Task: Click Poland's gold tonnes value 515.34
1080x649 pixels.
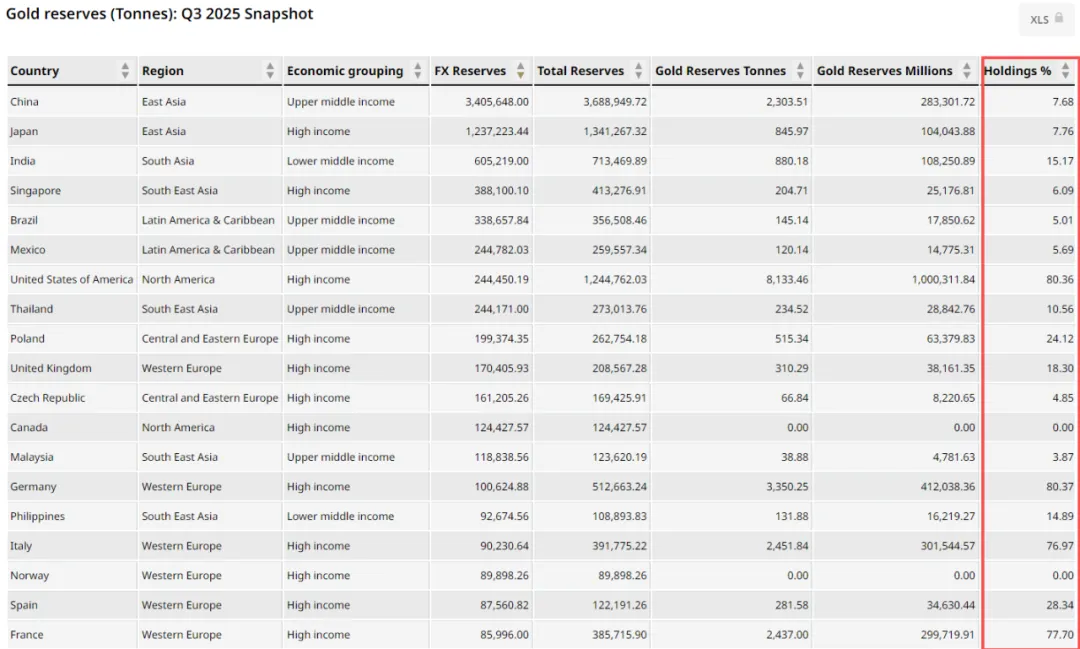Action: (x=791, y=338)
